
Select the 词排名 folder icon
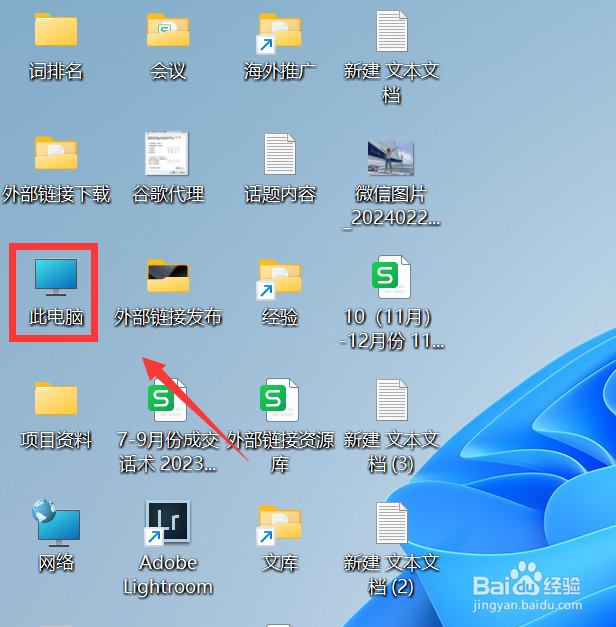[56, 30]
